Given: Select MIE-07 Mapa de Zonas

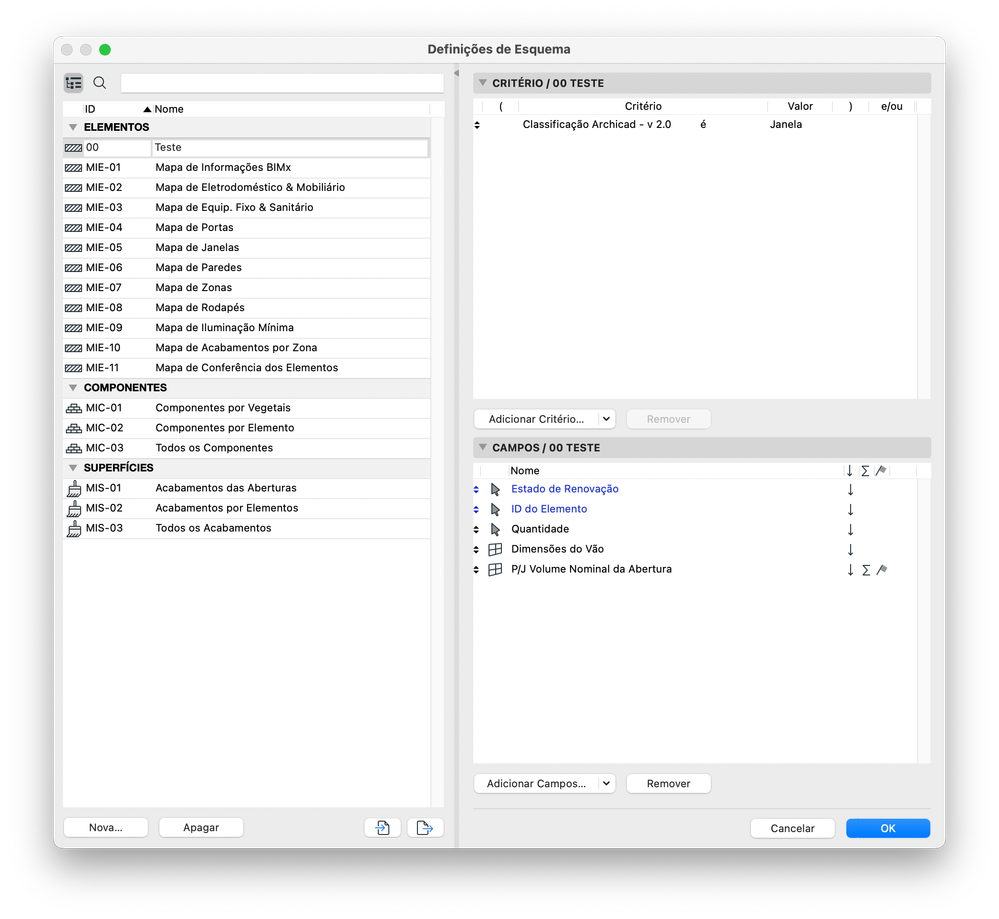Looking at the screenshot, I should (x=247, y=288).
